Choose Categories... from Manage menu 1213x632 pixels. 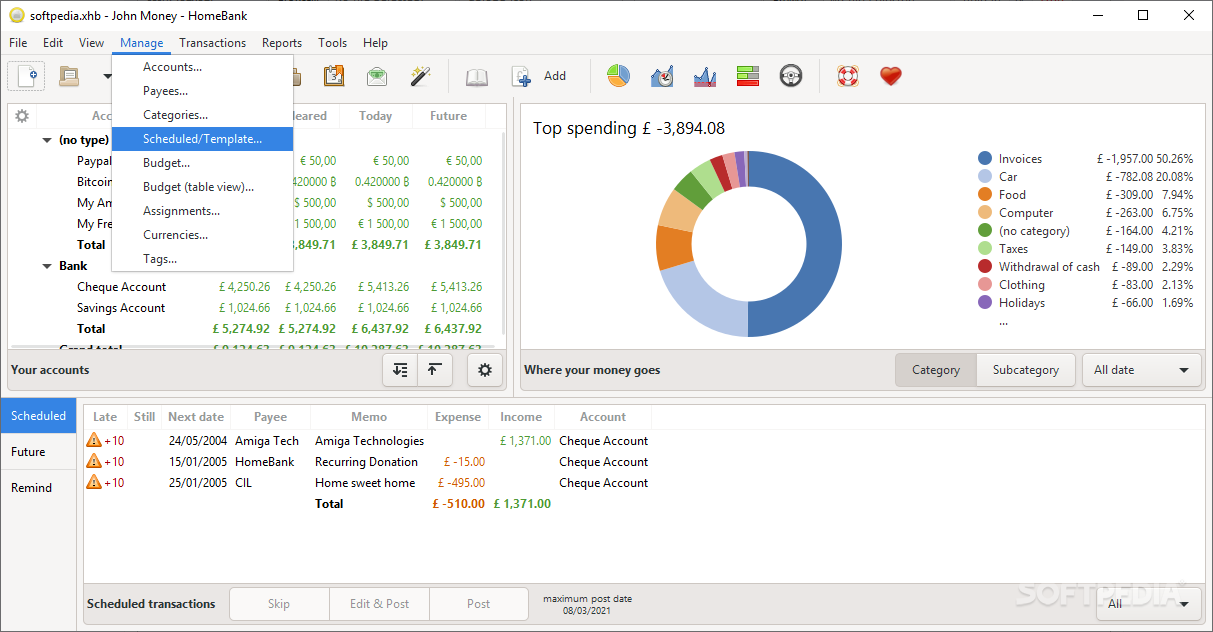[x=202, y=115]
